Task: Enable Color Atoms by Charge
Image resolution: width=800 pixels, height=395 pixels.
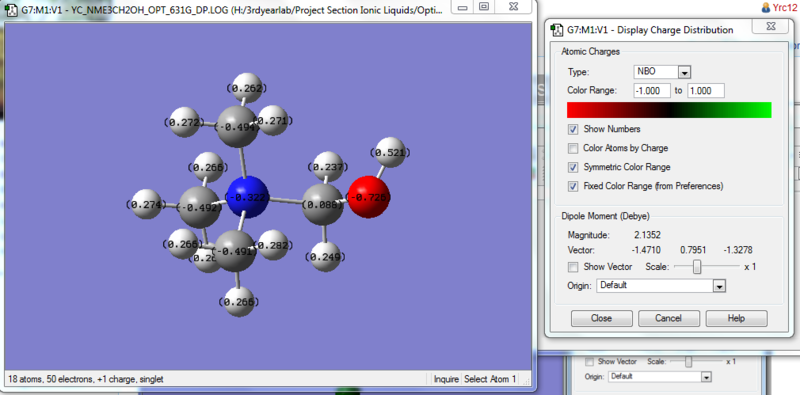Action: click(x=573, y=149)
